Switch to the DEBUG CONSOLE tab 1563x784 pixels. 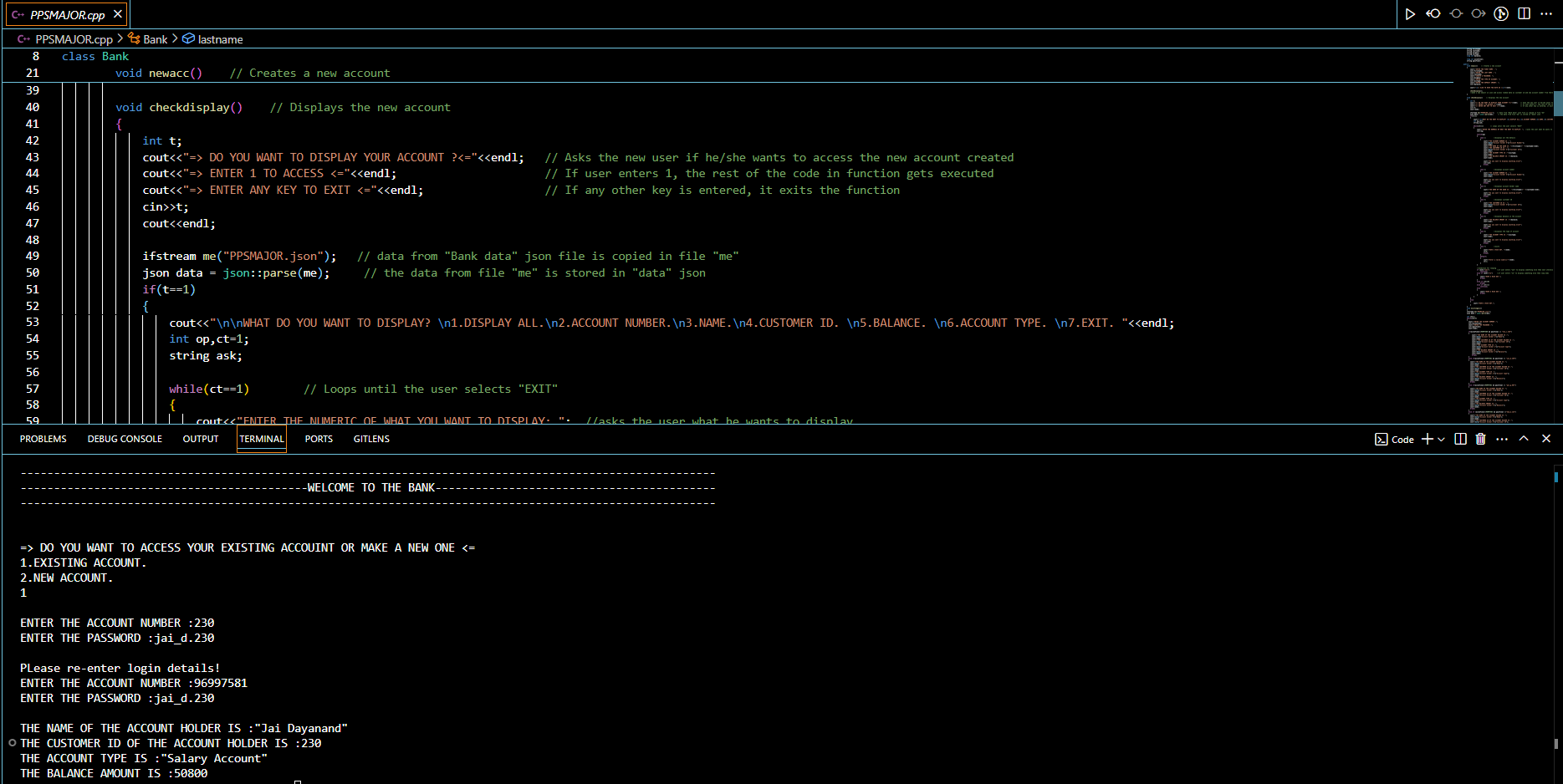coord(125,439)
